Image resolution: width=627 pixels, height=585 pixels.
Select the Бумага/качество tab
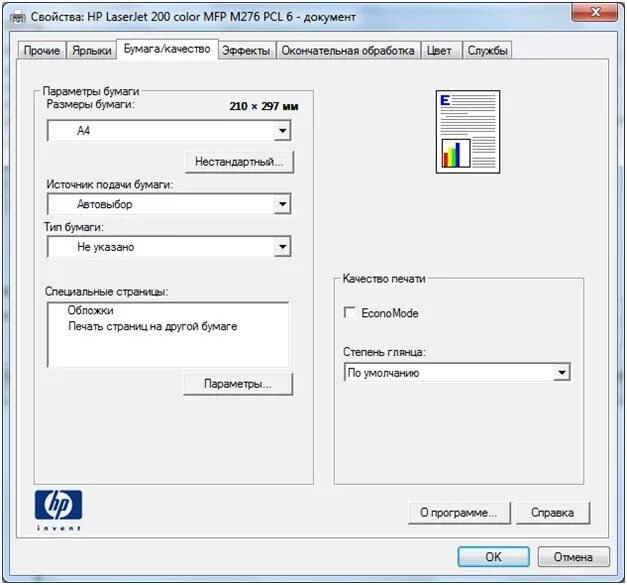click(x=167, y=49)
